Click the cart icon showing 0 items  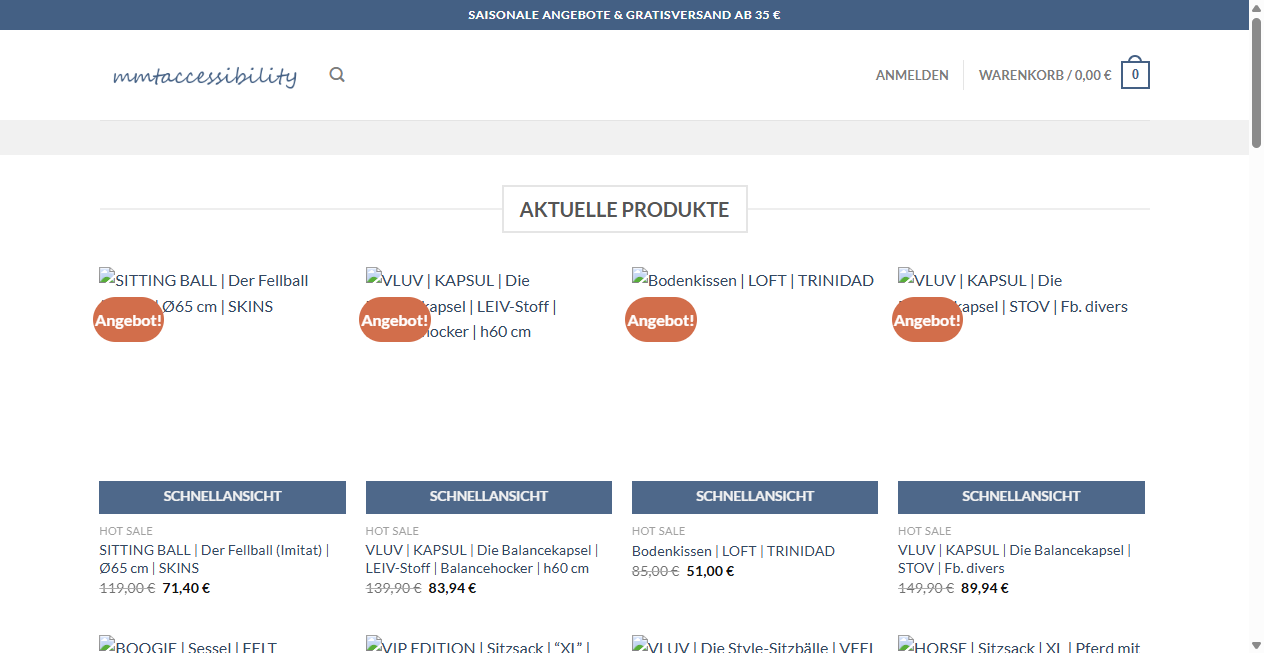tap(1135, 73)
